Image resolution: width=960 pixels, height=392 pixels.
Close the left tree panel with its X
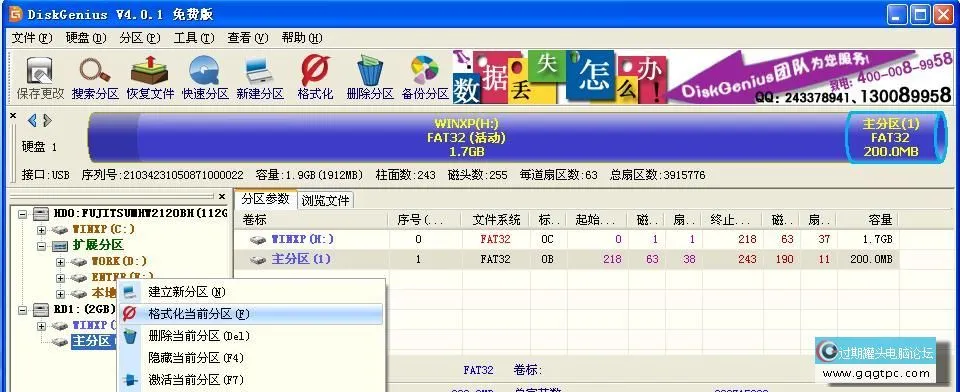(x=222, y=197)
